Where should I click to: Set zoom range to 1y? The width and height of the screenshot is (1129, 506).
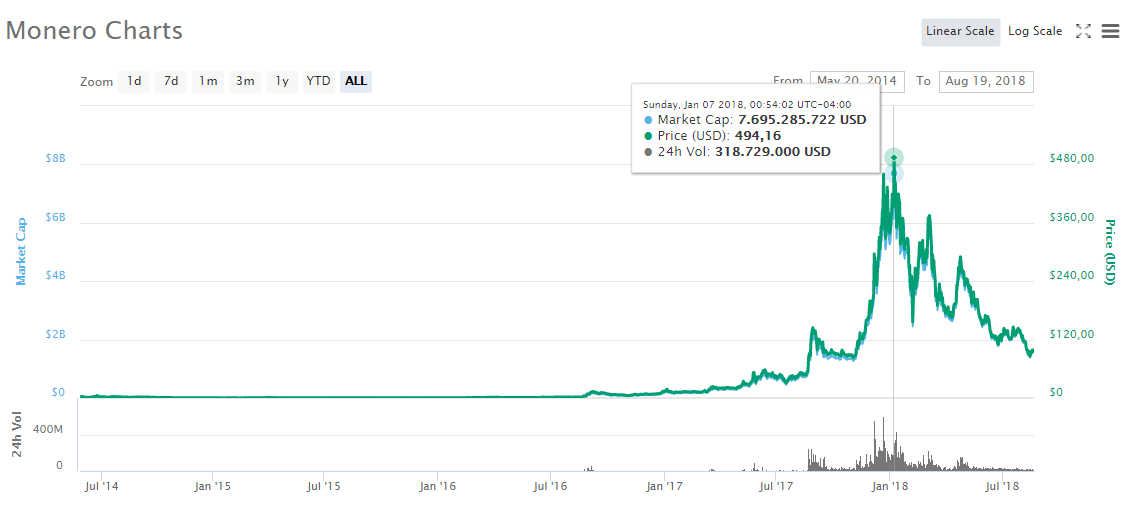click(282, 81)
